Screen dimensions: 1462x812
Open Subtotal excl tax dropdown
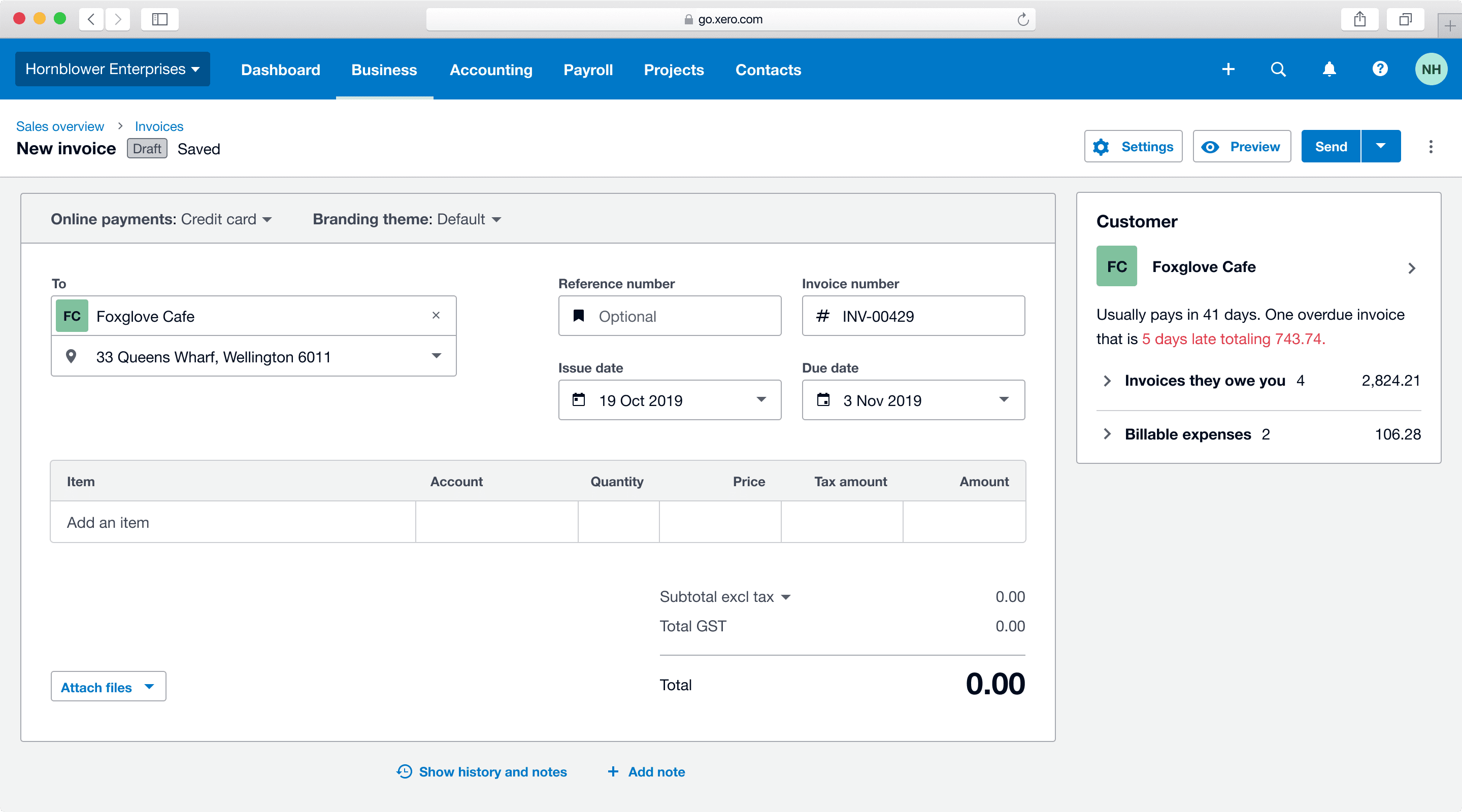[x=725, y=596]
